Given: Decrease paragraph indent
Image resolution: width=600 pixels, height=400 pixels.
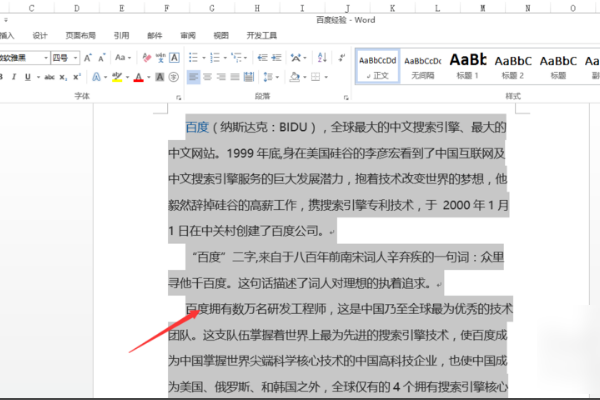Looking at the screenshot, I should click(262, 58).
